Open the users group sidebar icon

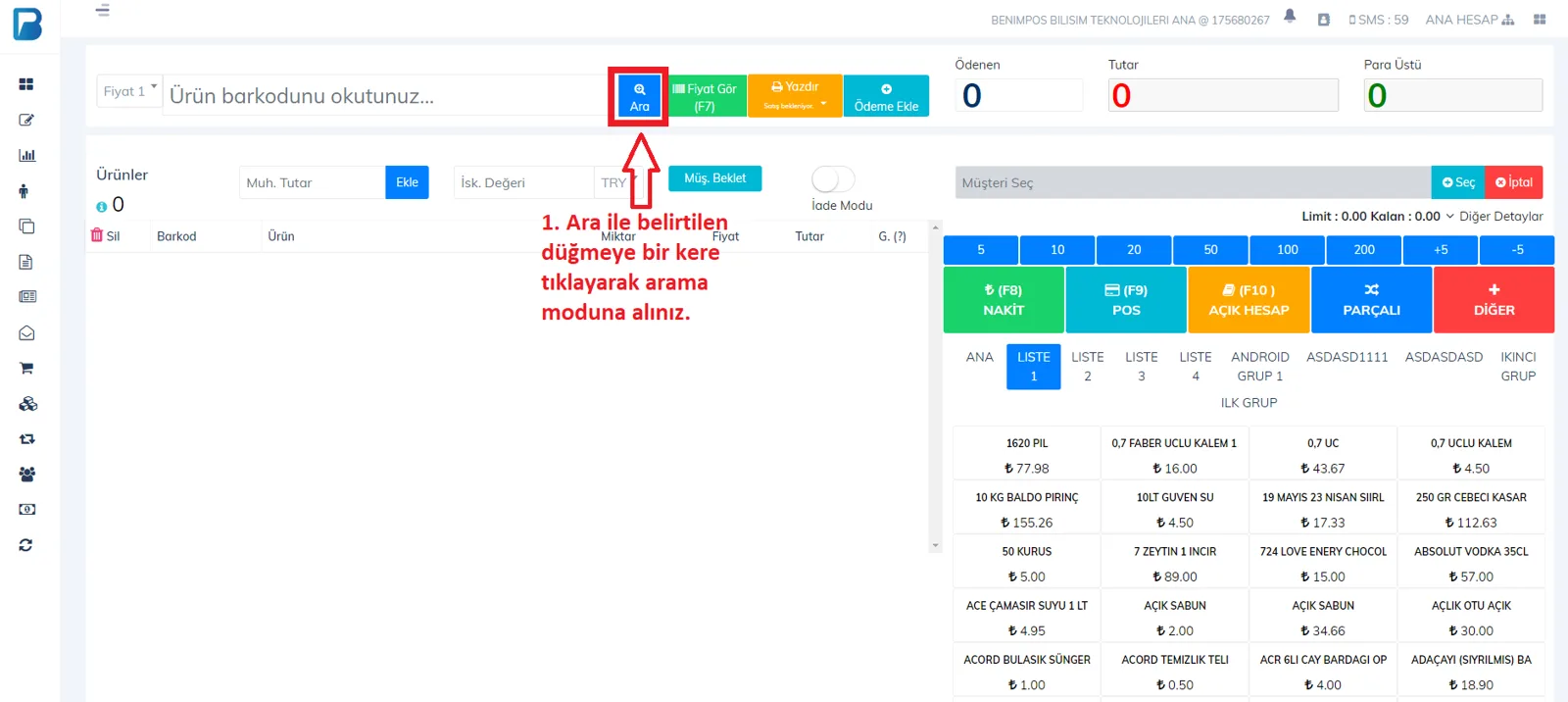(26, 474)
